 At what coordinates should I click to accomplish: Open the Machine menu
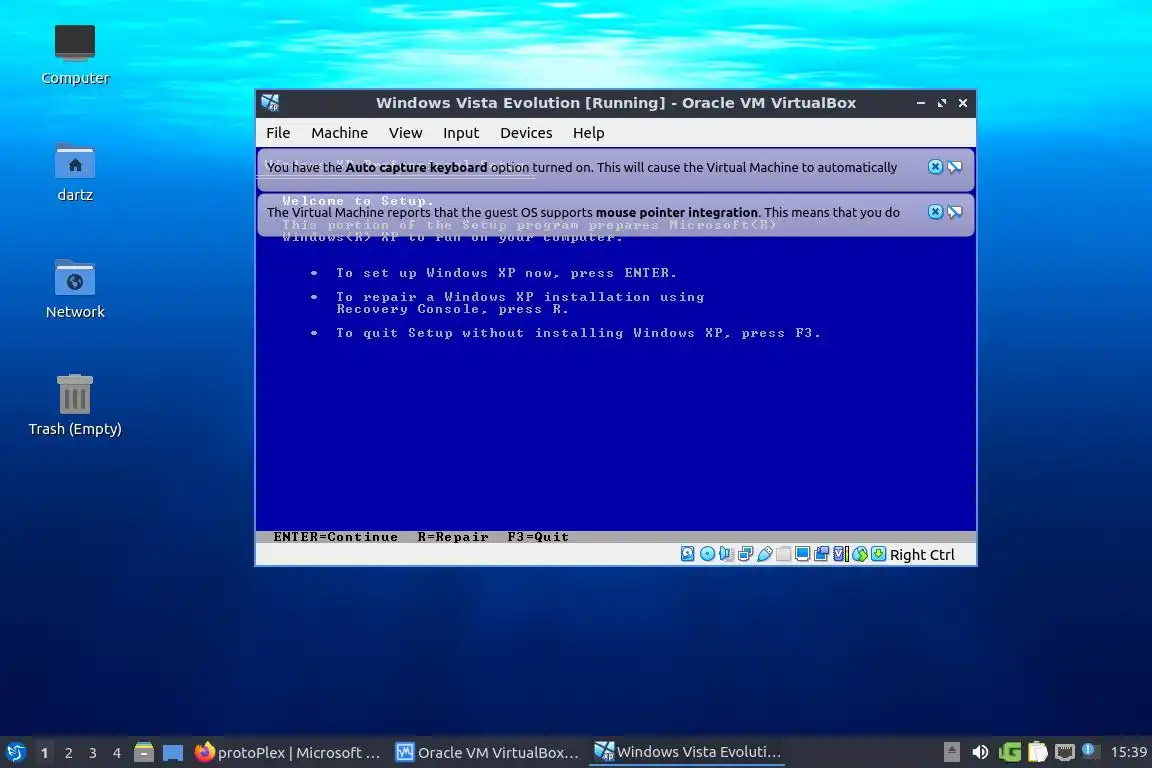[x=339, y=133]
